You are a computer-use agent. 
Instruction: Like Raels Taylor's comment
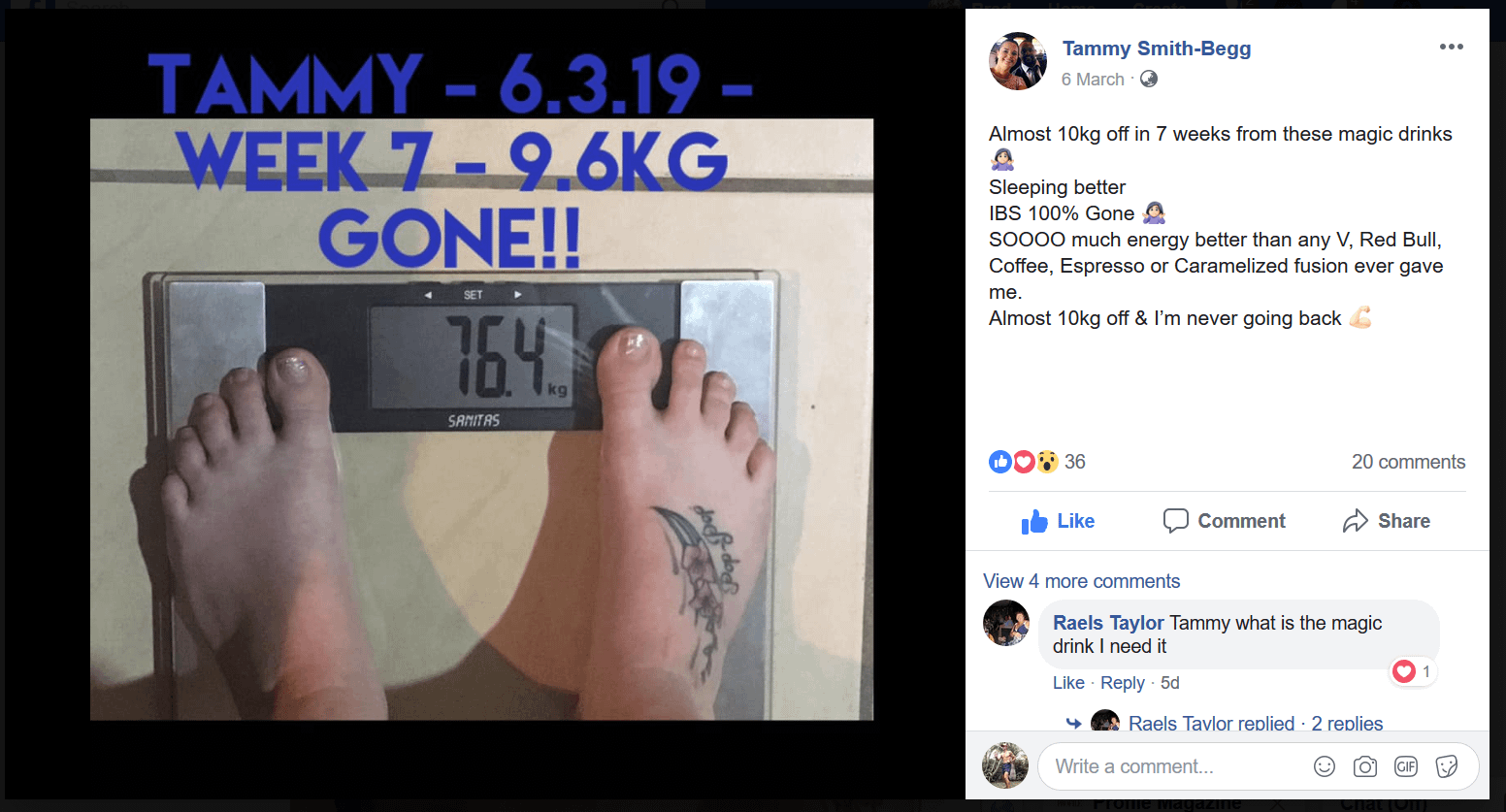click(1068, 683)
